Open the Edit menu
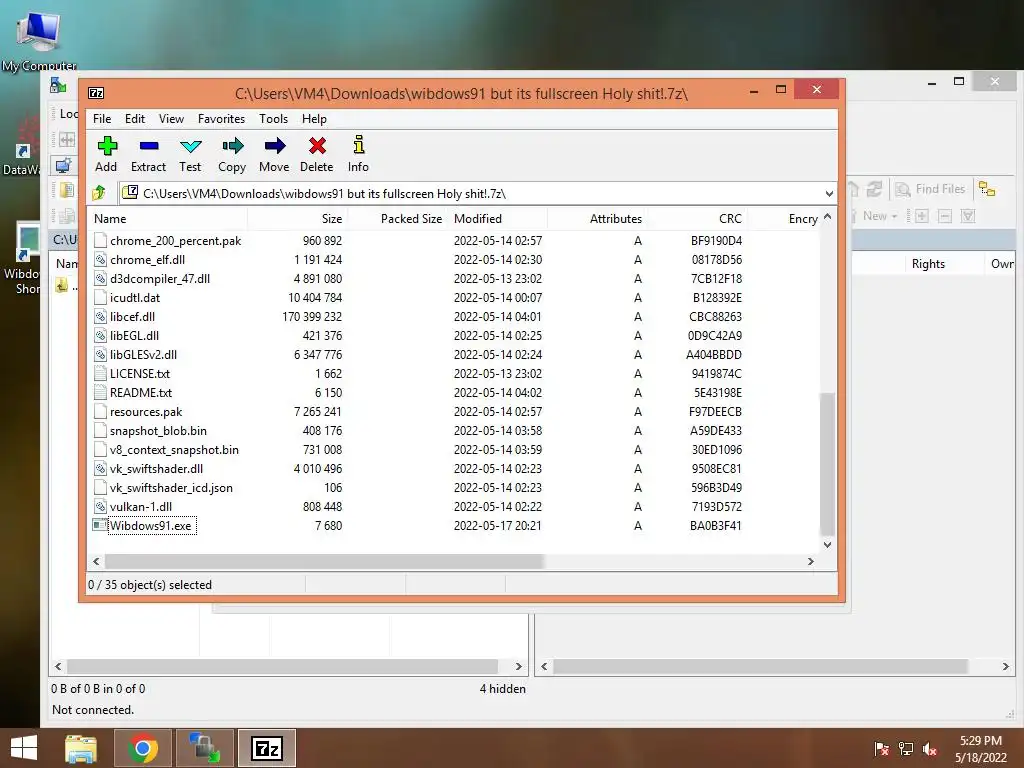Image resolution: width=1024 pixels, height=768 pixels. [x=135, y=119]
